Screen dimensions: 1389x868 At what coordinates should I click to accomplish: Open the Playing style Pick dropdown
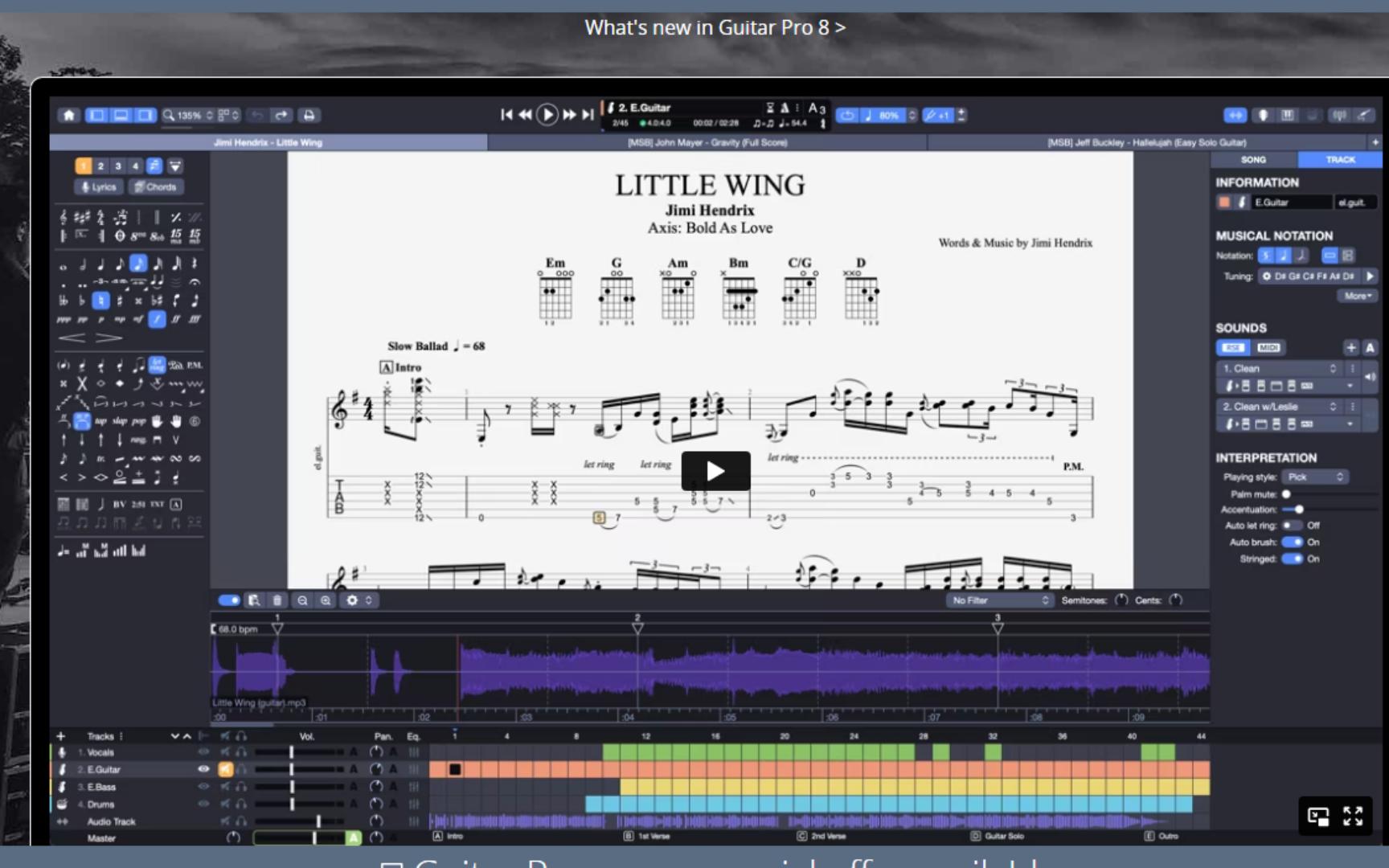pyautogui.click(x=1316, y=477)
